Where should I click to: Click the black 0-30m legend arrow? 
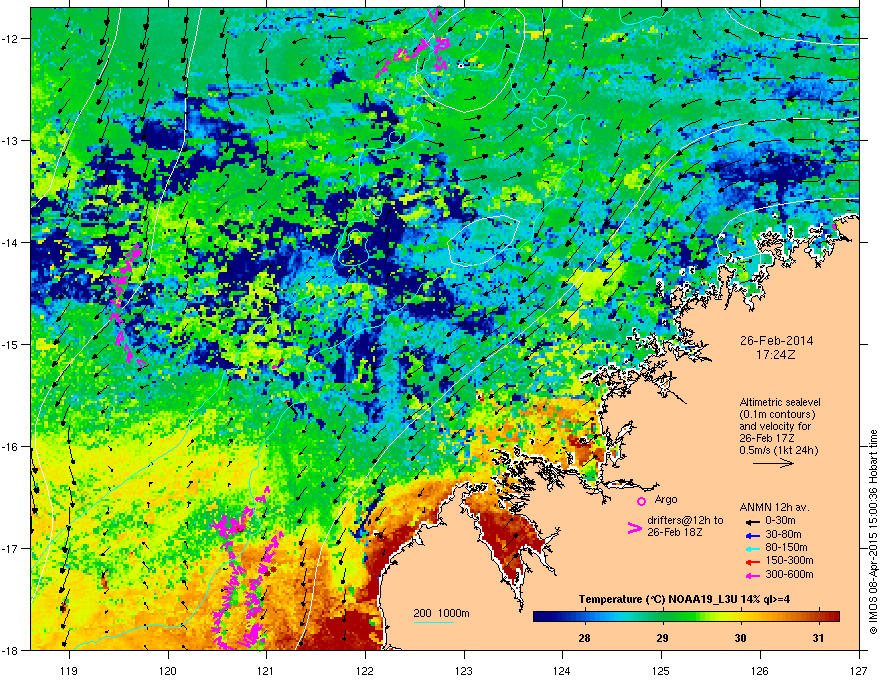point(751,521)
